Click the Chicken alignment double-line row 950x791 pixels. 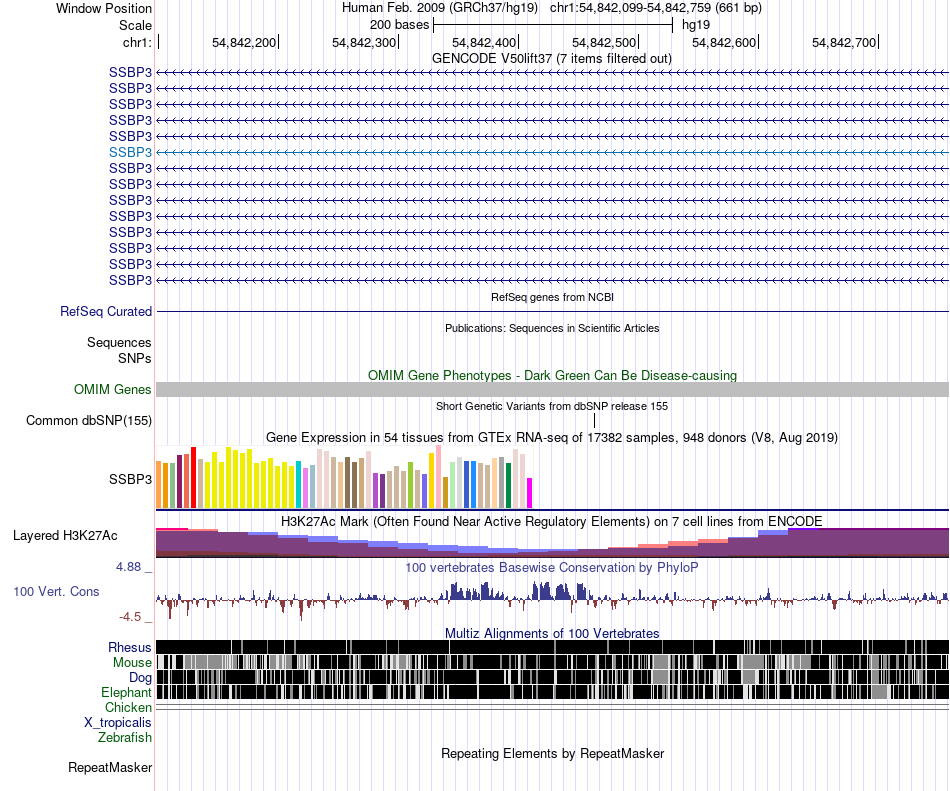coord(553,707)
